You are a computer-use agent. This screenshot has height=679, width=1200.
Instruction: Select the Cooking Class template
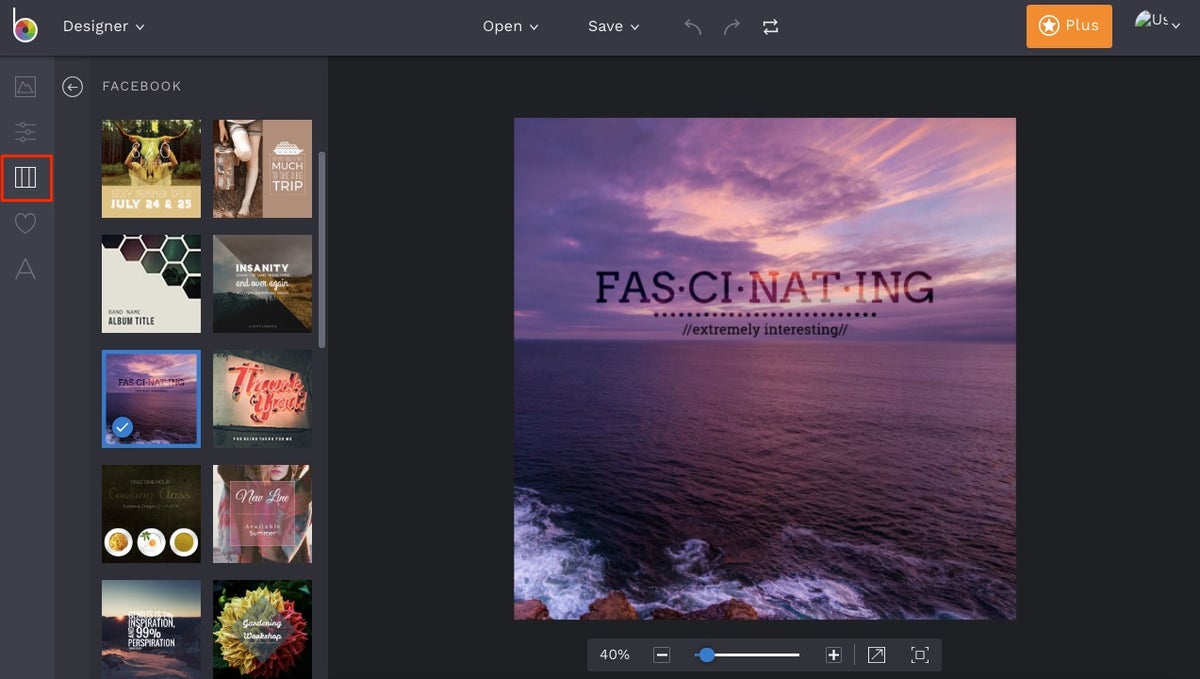[x=151, y=514]
